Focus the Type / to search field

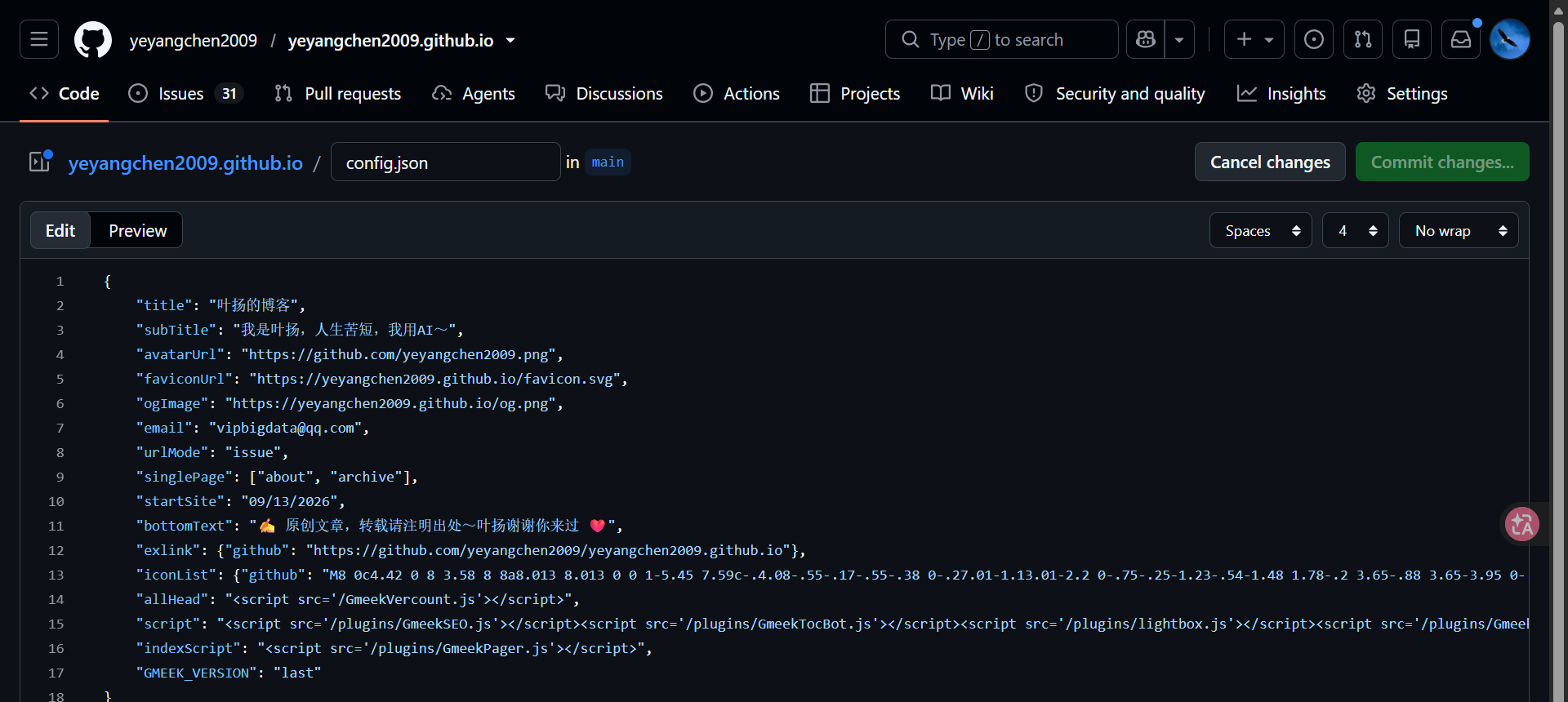1002,39
